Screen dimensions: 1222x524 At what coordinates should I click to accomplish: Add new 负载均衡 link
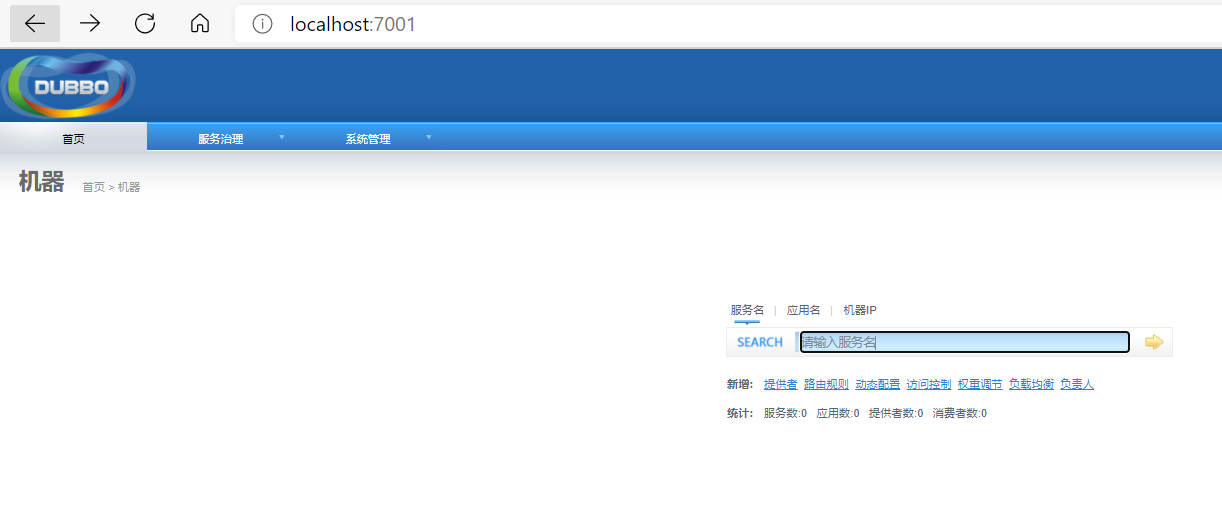click(x=1031, y=384)
